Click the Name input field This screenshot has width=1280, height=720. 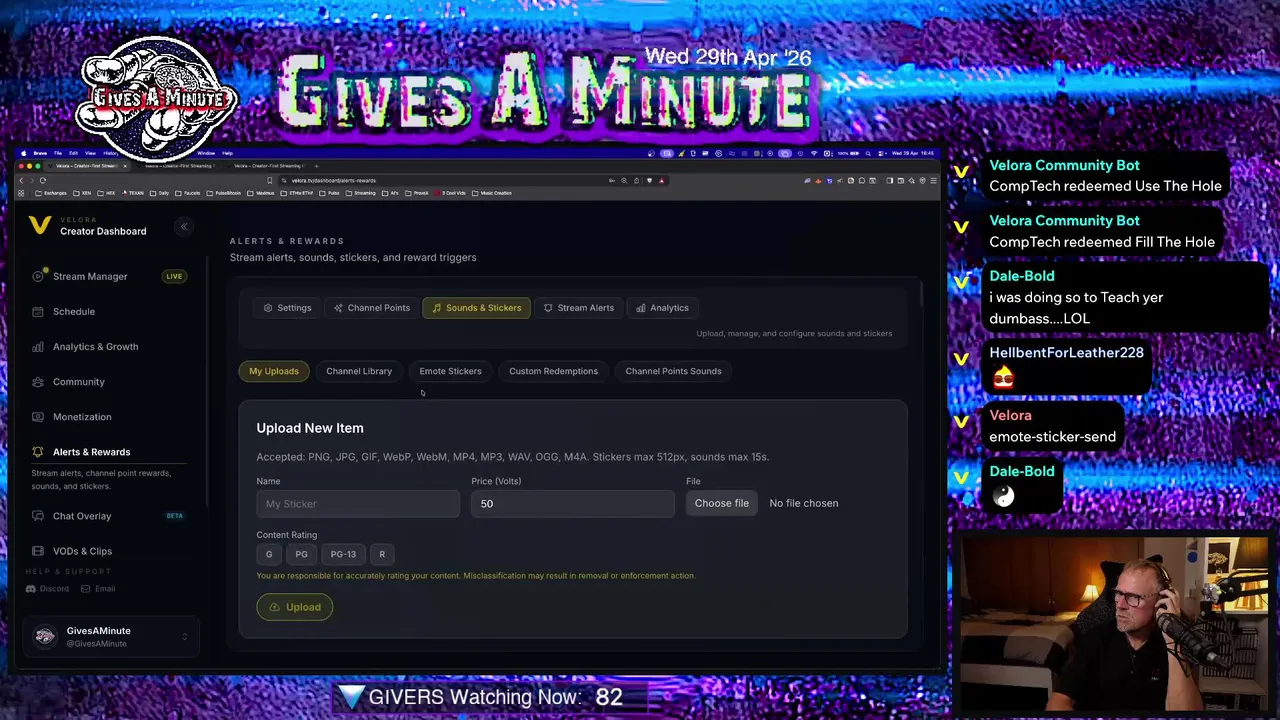(x=358, y=504)
